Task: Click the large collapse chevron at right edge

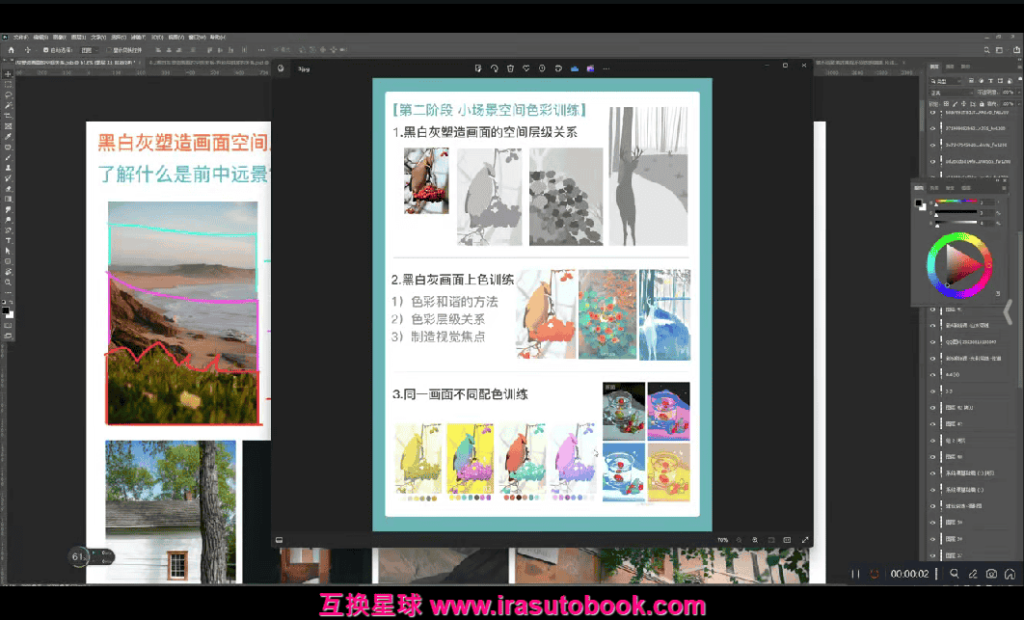Action: tap(1008, 312)
